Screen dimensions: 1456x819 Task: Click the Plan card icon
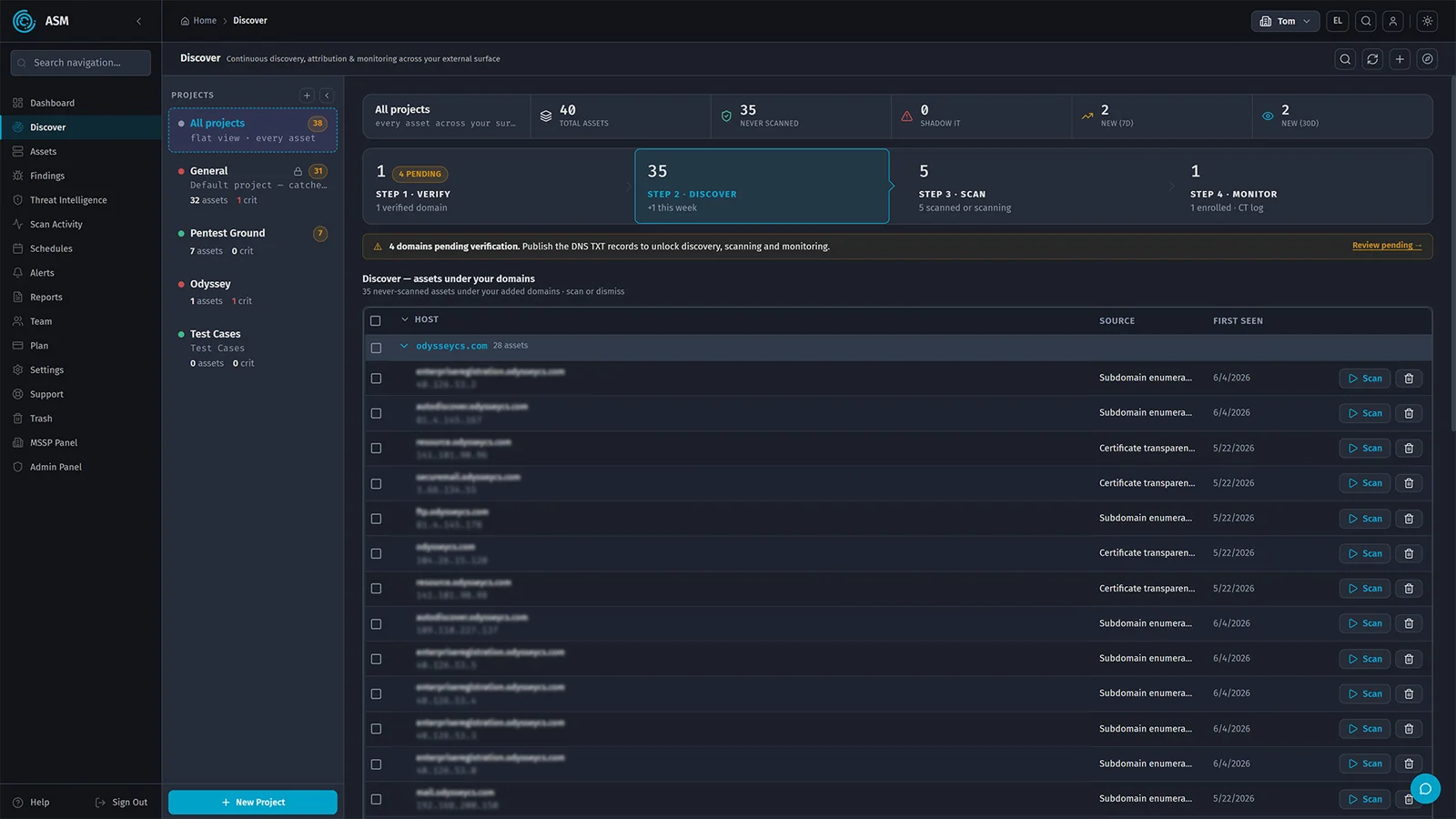tap(18, 346)
